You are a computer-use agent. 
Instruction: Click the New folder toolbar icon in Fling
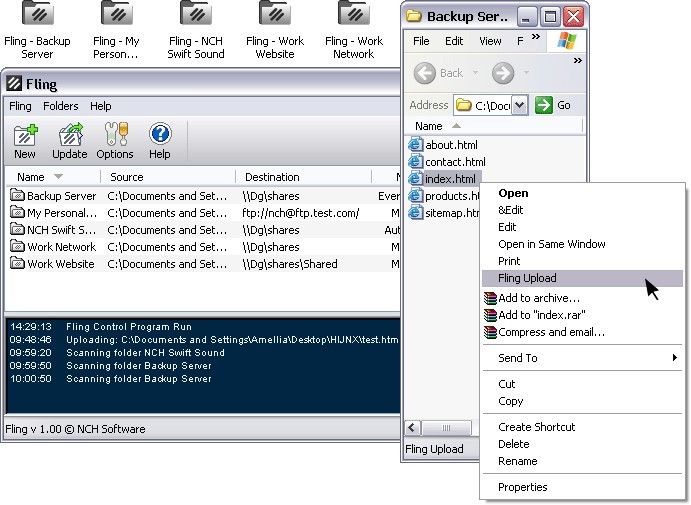[25, 141]
